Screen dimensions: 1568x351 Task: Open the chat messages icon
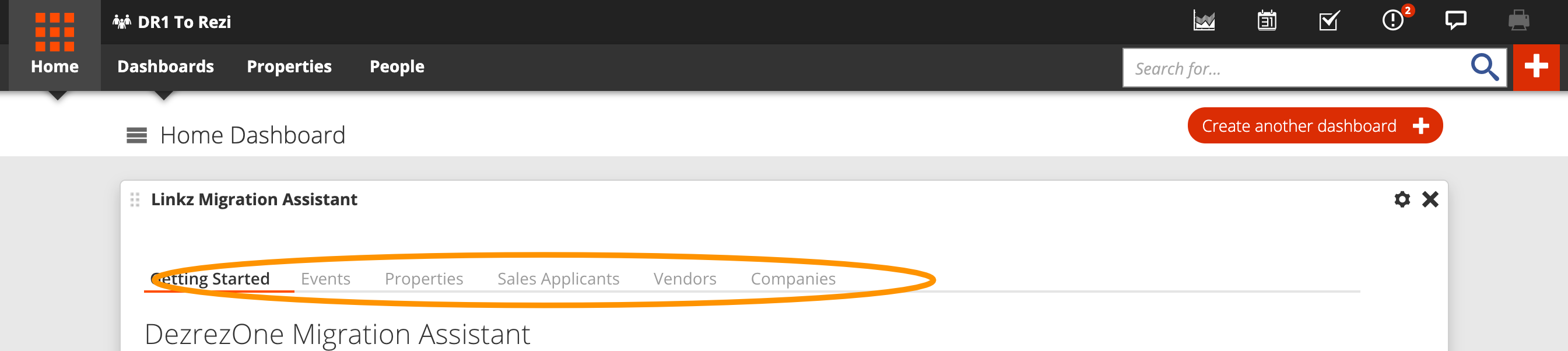point(1455,20)
